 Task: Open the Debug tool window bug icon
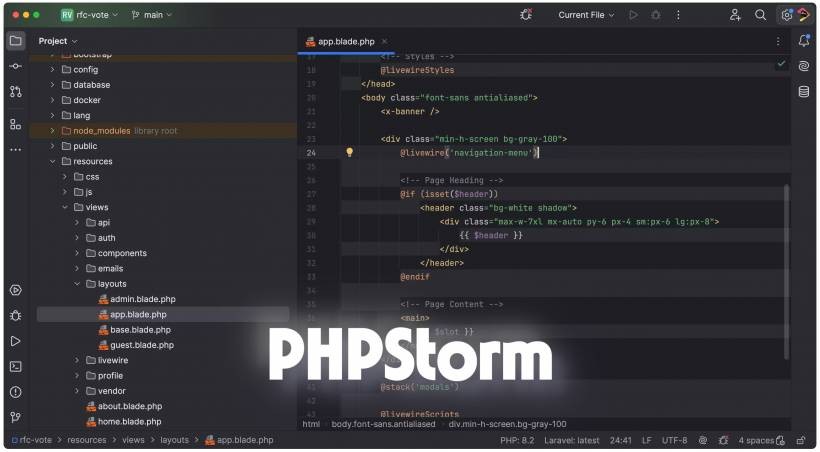pyautogui.click(x=16, y=315)
